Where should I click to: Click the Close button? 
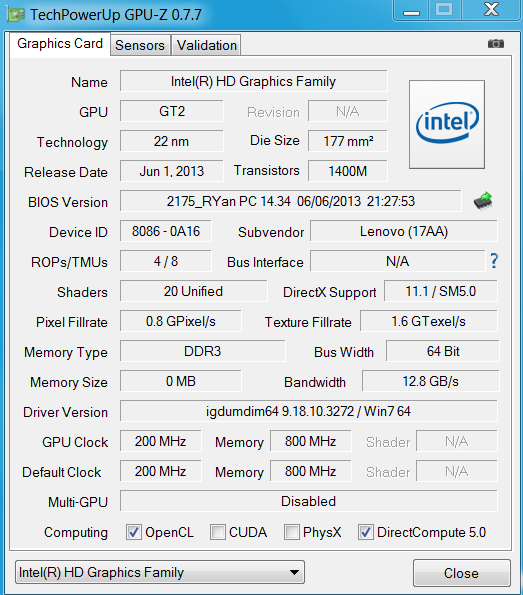(462, 573)
